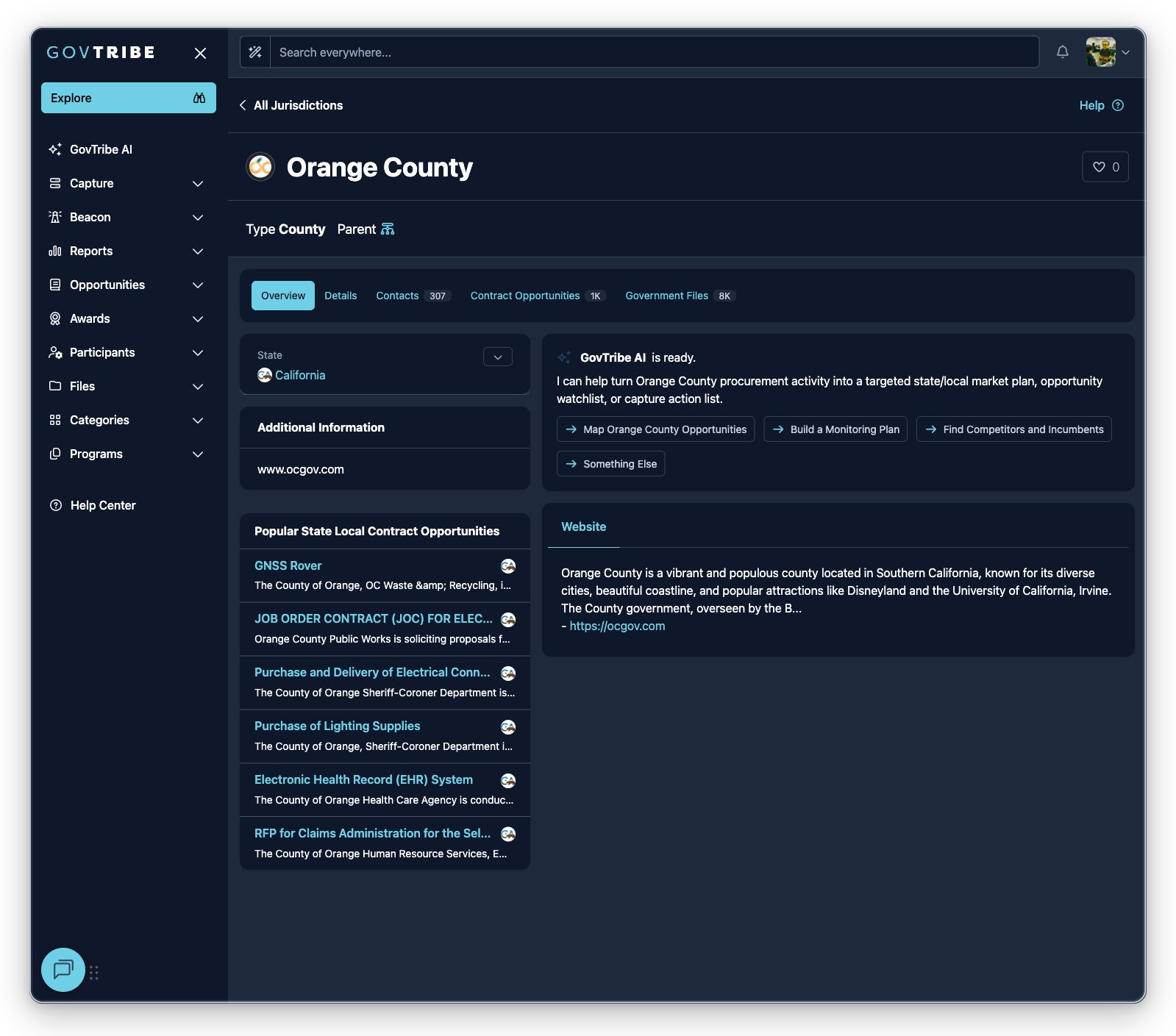Click the www.ocgov.com text
The image size is (1176, 1036).
click(x=301, y=469)
